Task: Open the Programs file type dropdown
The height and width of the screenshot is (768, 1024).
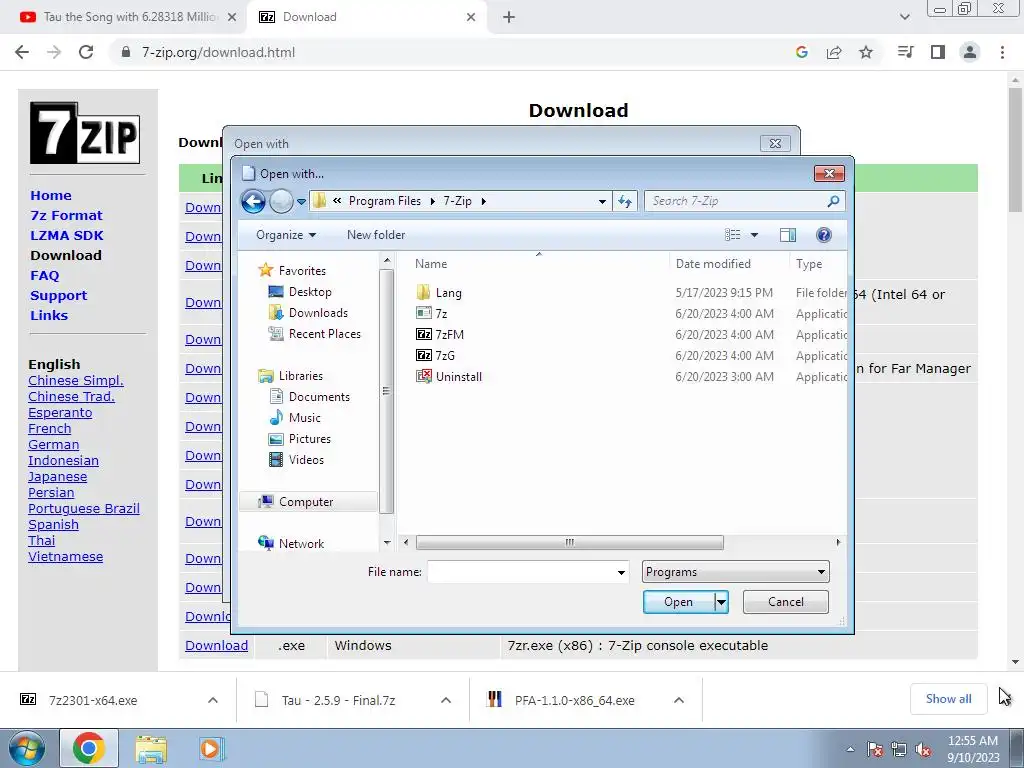Action: tap(735, 572)
